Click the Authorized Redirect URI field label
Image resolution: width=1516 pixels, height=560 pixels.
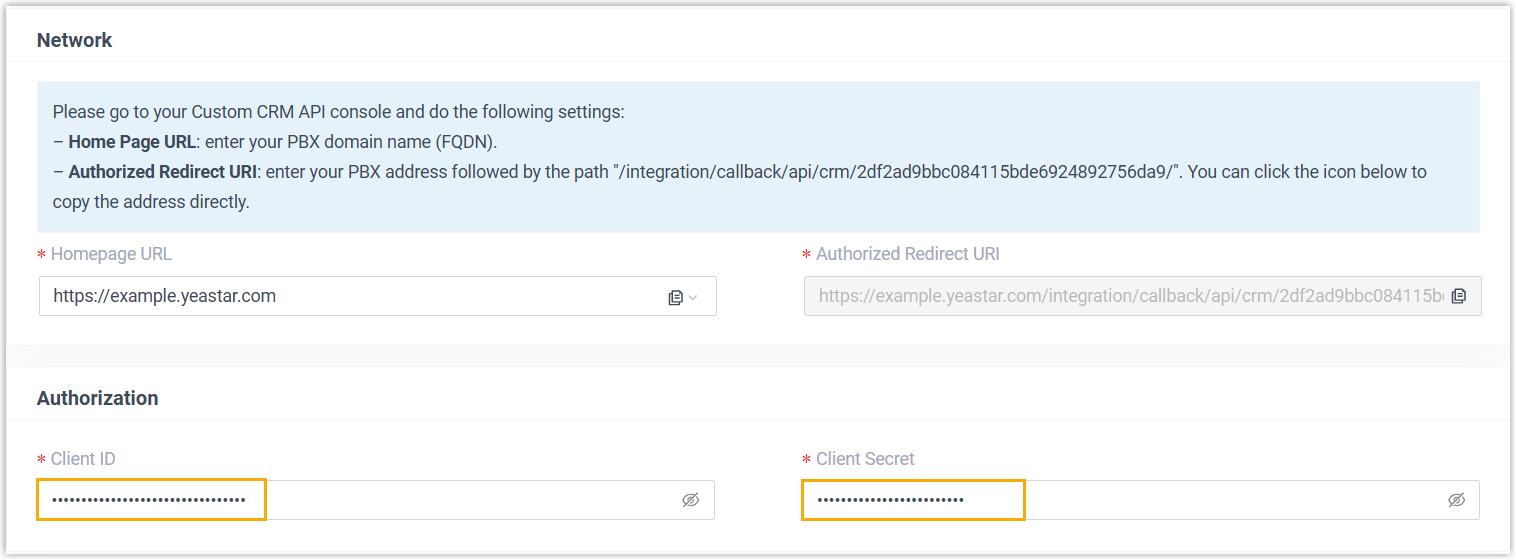[x=907, y=254]
